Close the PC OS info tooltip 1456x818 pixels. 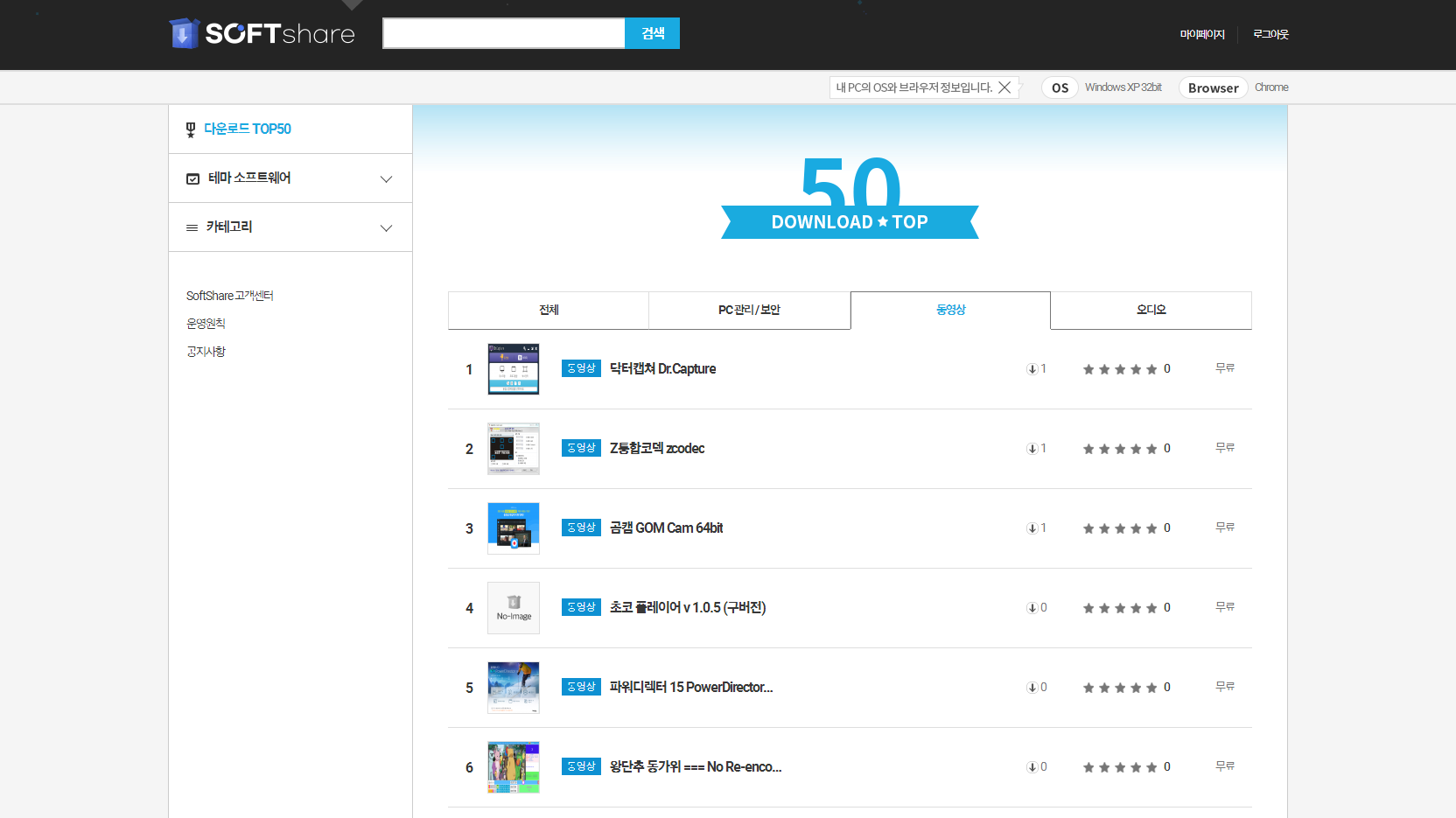(x=1004, y=87)
